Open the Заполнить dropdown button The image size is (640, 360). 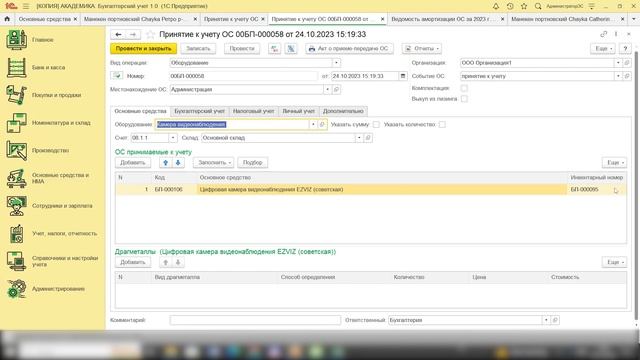point(214,162)
